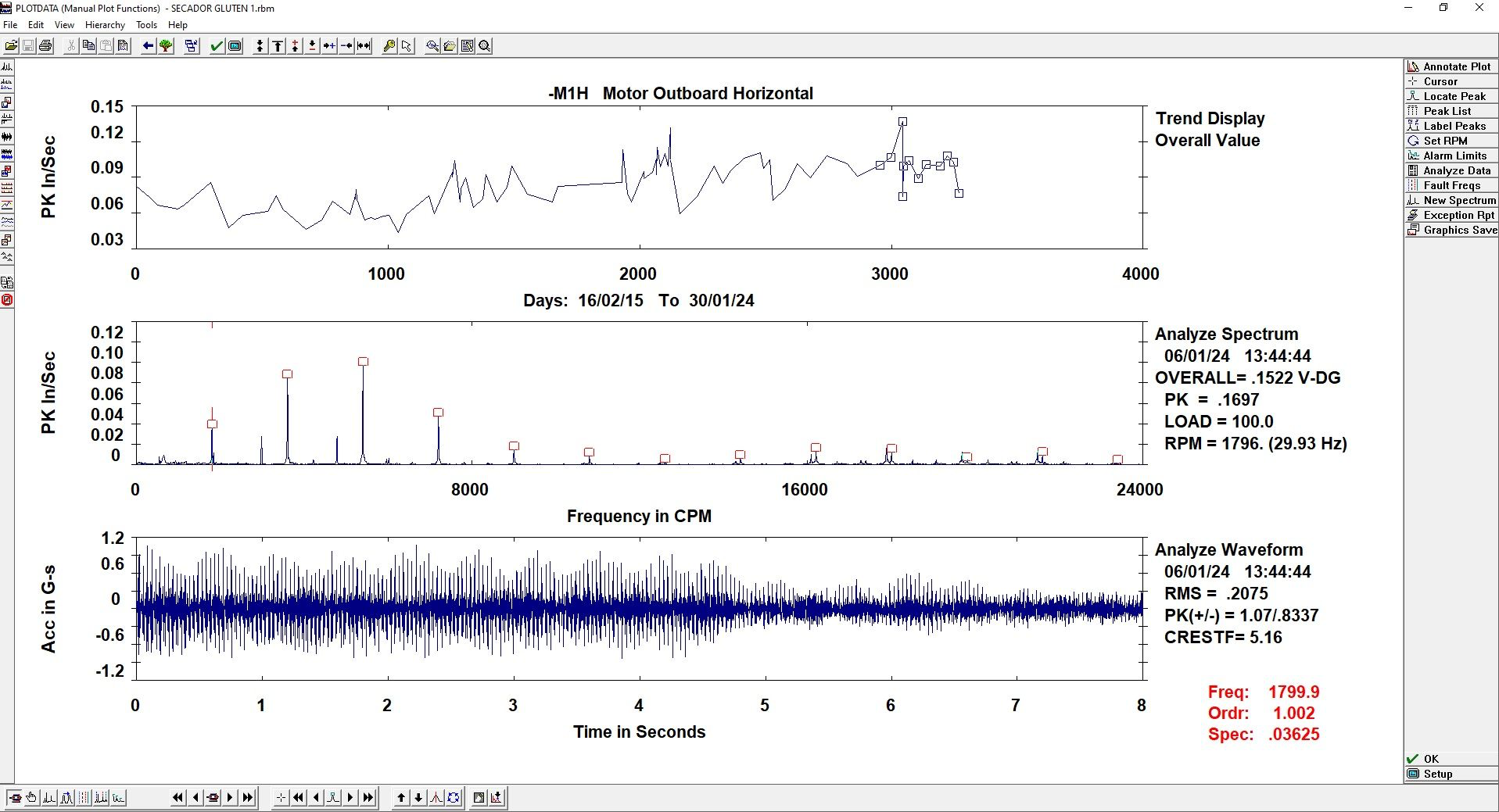Click the hand tool in bottom toolbar
Screen dimensions: 1499x812
coord(32,798)
